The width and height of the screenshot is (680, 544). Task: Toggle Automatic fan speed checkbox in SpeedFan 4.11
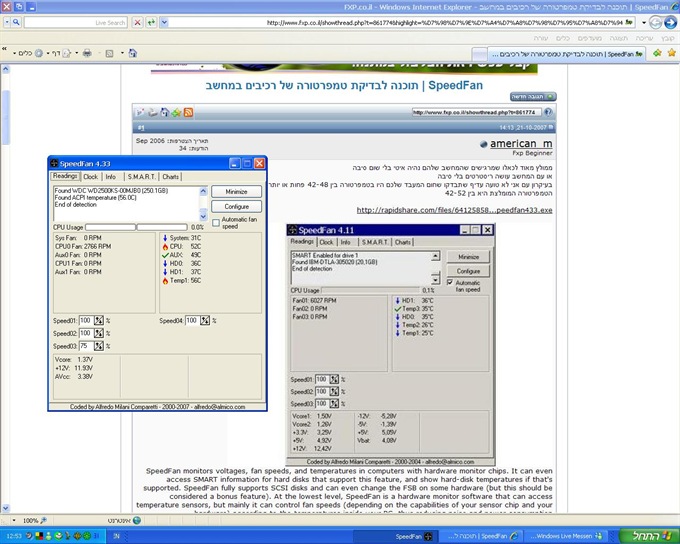pos(450,283)
